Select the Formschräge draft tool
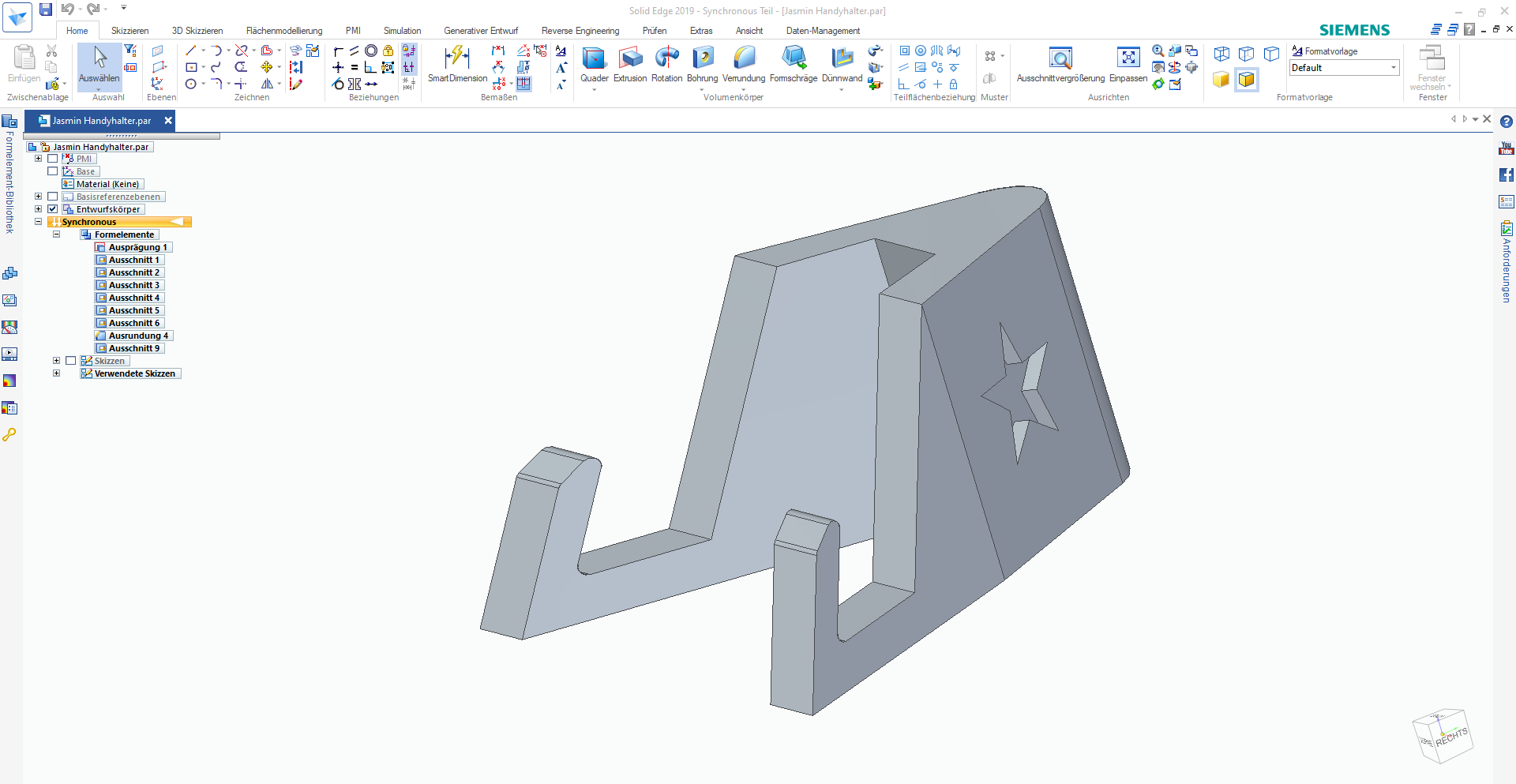Viewport: 1516px width, 784px height. click(794, 64)
